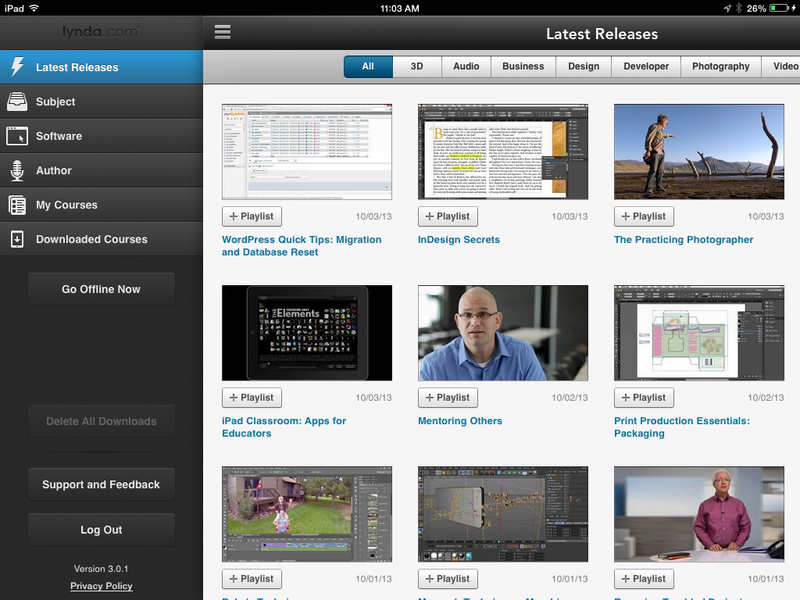Open the Mentoring Others video thumbnail
This screenshot has width=800, height=600.
[502, 333]
